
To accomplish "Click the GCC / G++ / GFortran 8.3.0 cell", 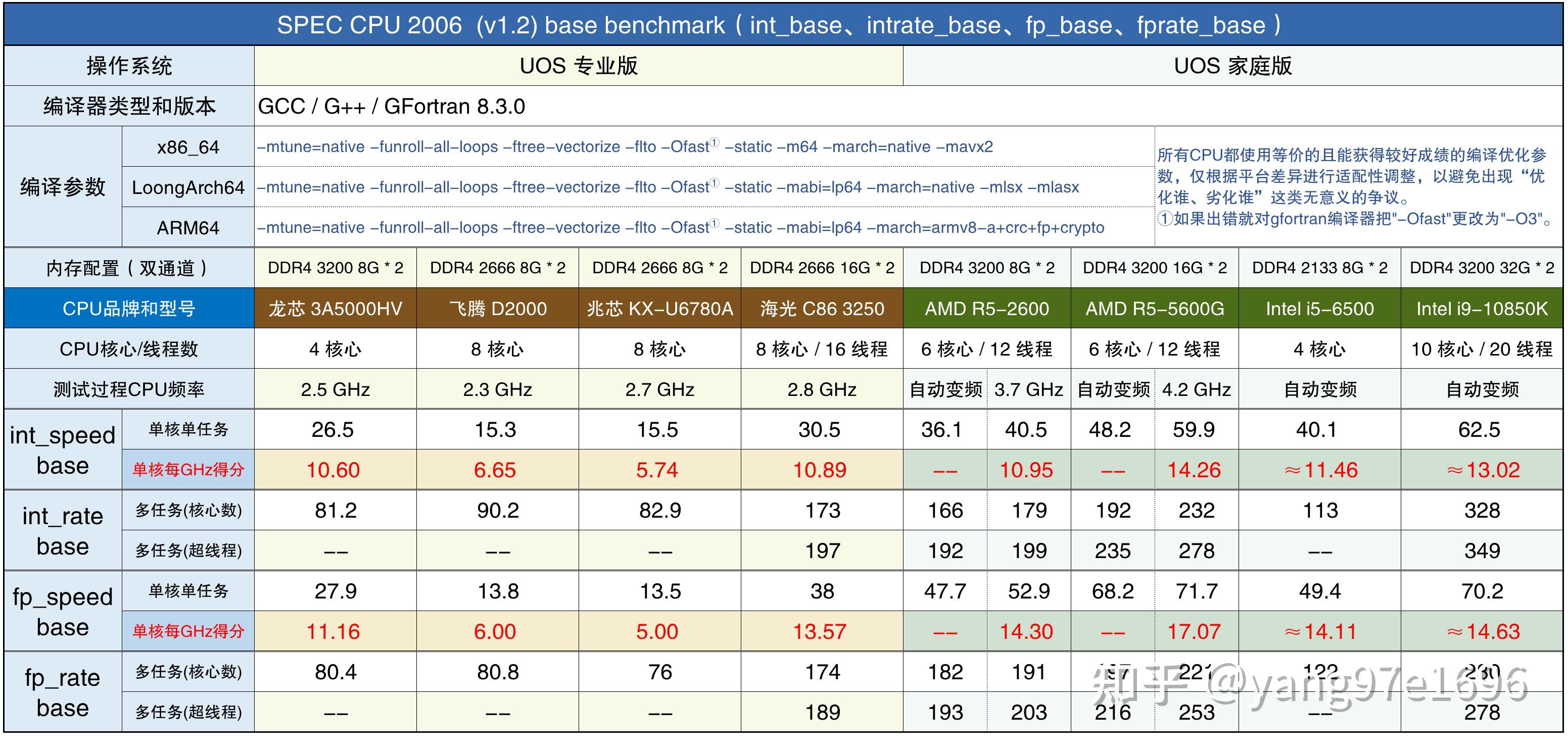I will tap(392, 107).
